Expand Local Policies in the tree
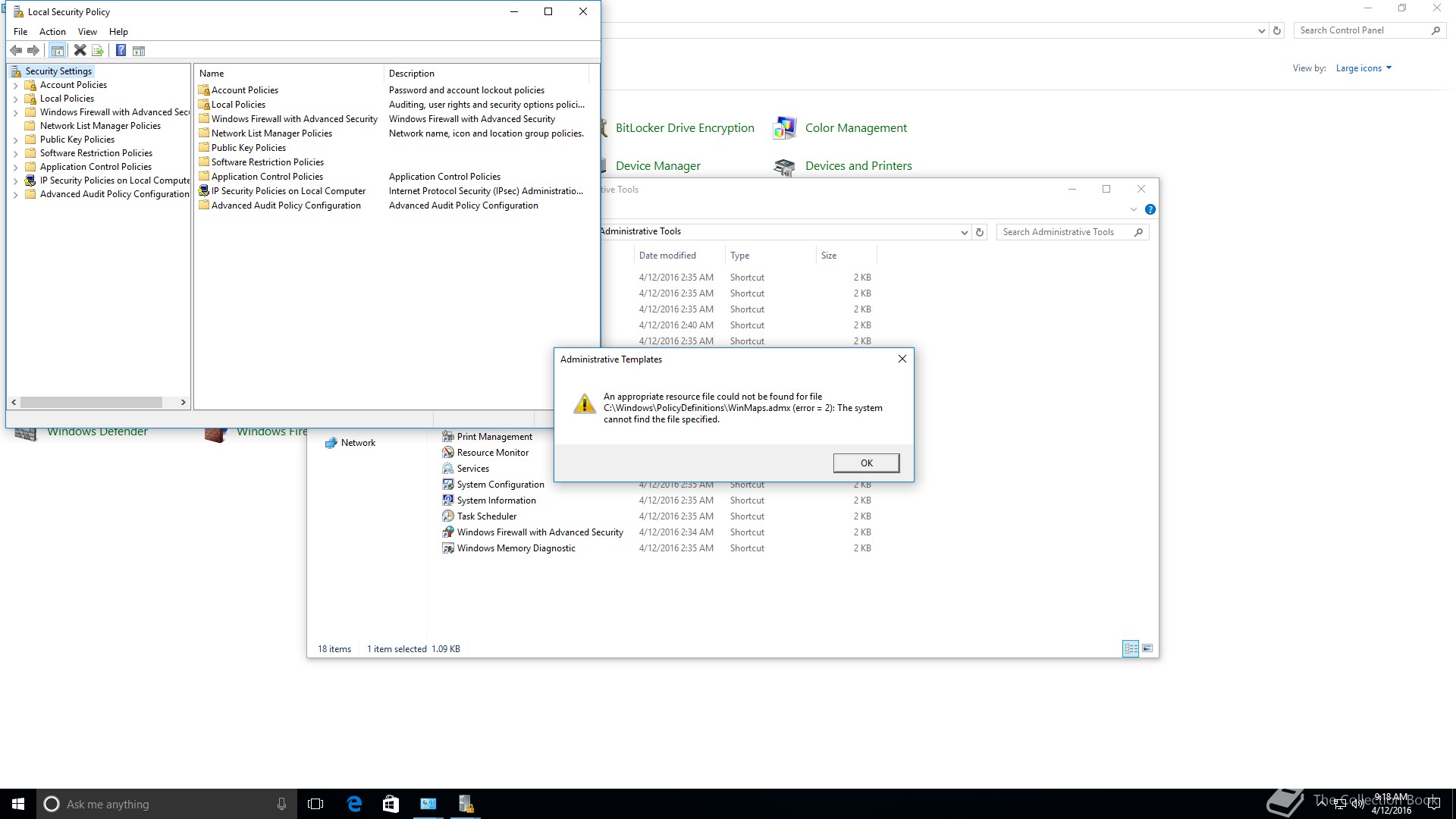The image size is (1456, 819). (x=15, y=99)
